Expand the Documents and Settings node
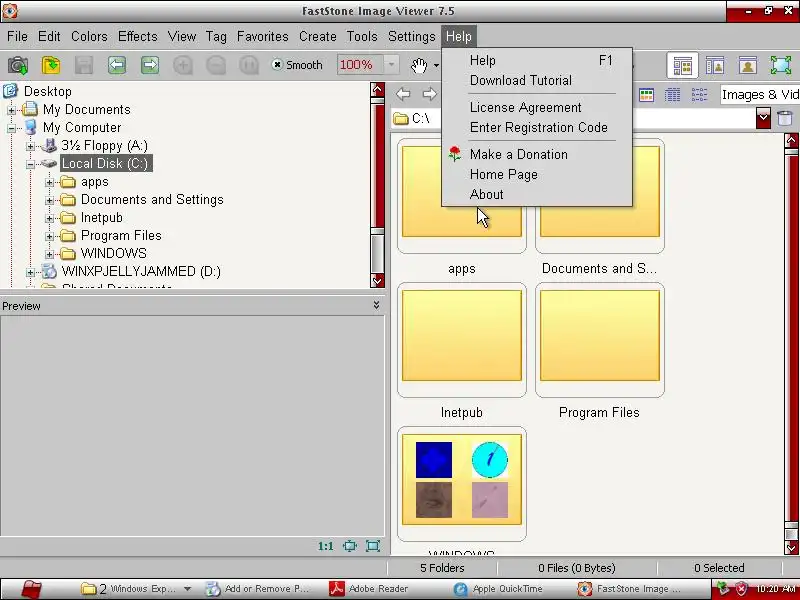This screenshot has width=800, height=600. [49, 200]
